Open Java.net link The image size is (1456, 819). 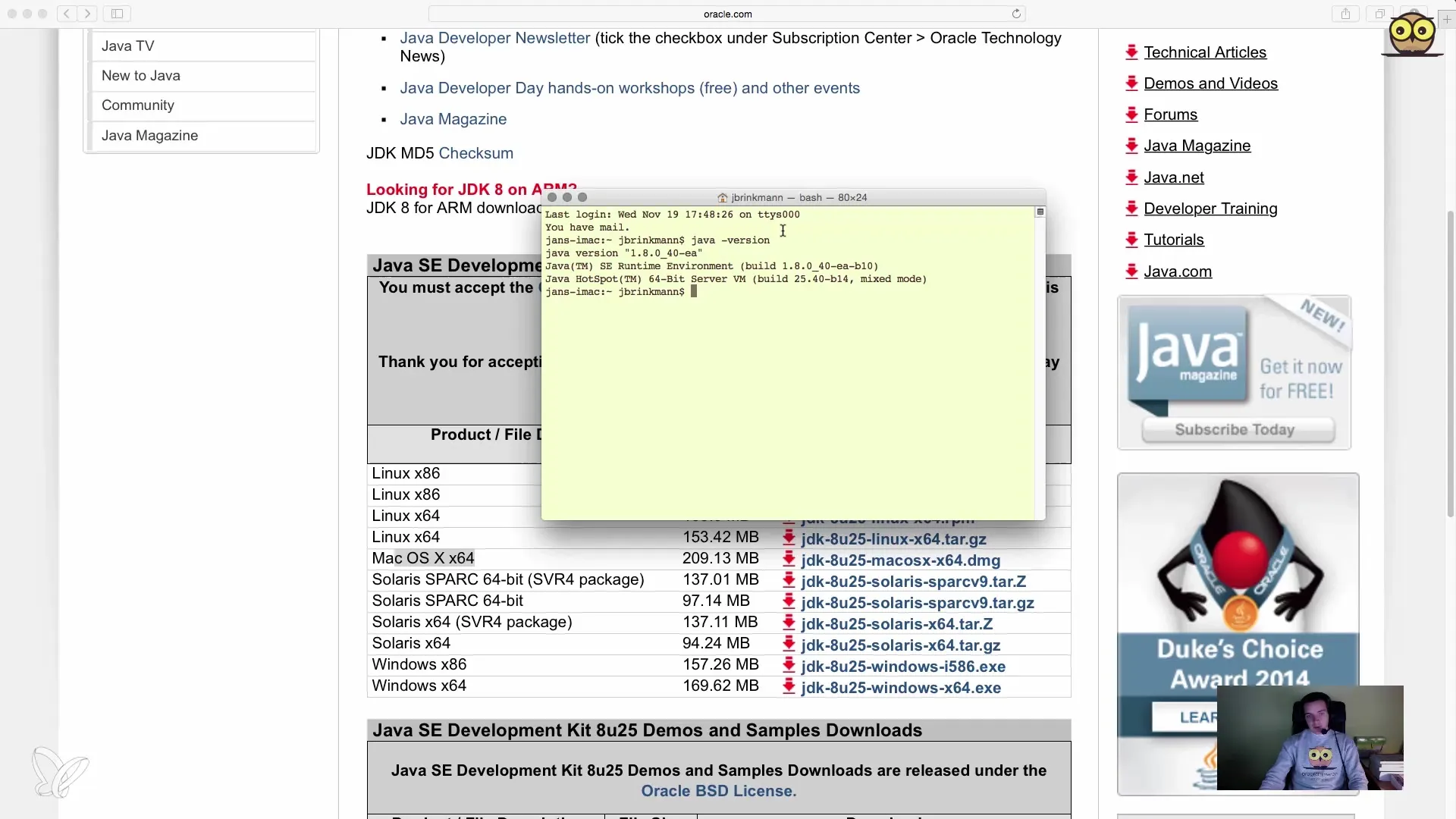[1173, 177]
